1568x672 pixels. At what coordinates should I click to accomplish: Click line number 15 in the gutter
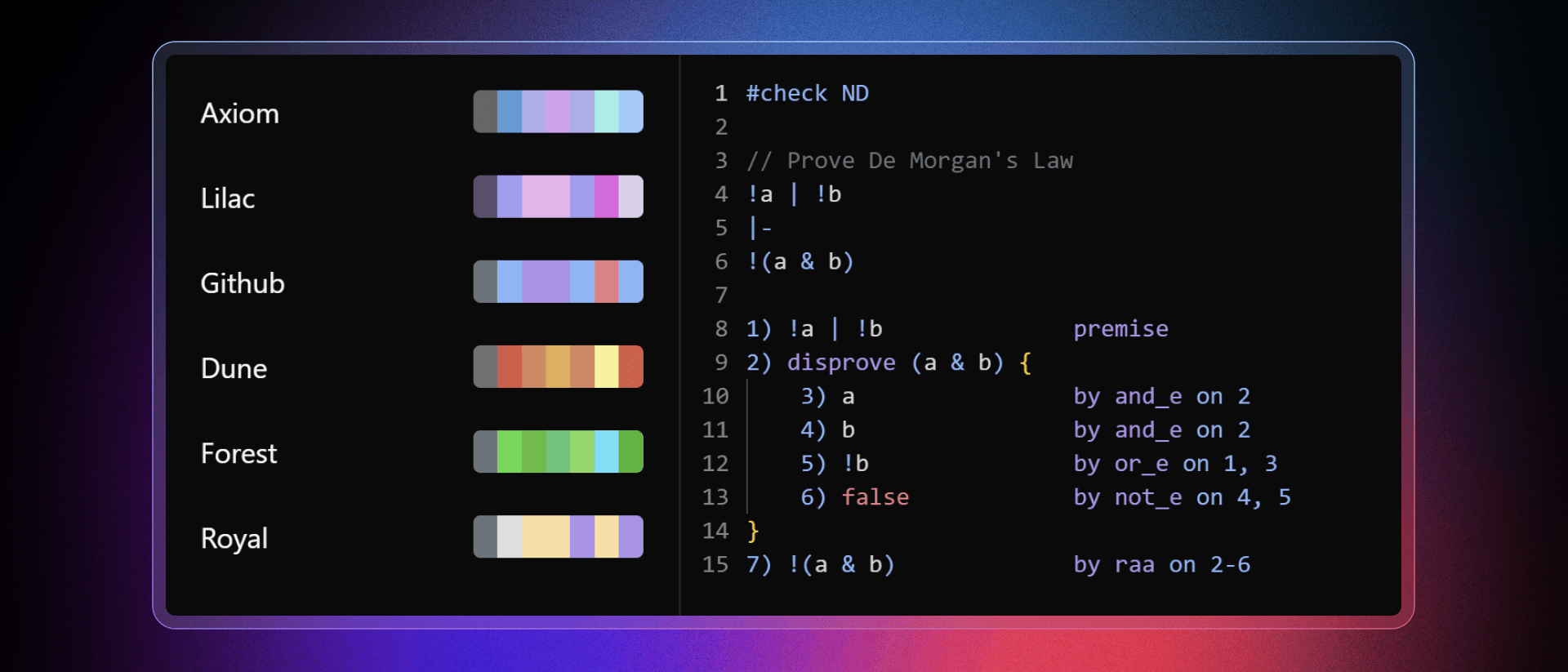point(715,564)
